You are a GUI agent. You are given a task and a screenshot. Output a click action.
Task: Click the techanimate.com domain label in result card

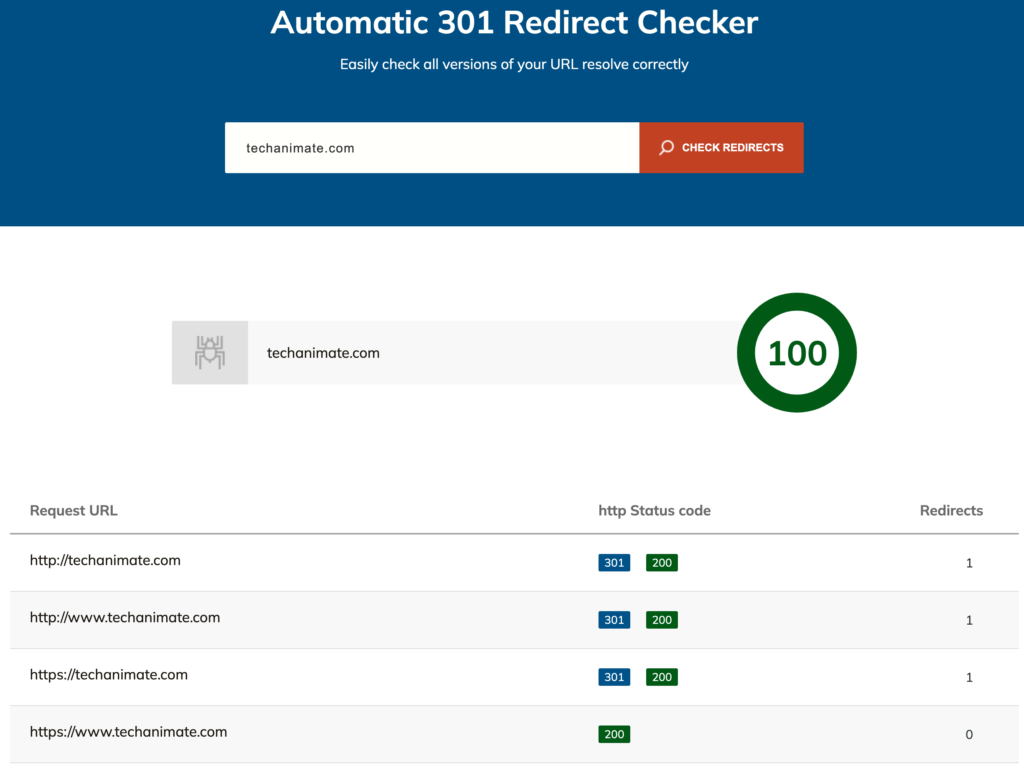(323, 353)
